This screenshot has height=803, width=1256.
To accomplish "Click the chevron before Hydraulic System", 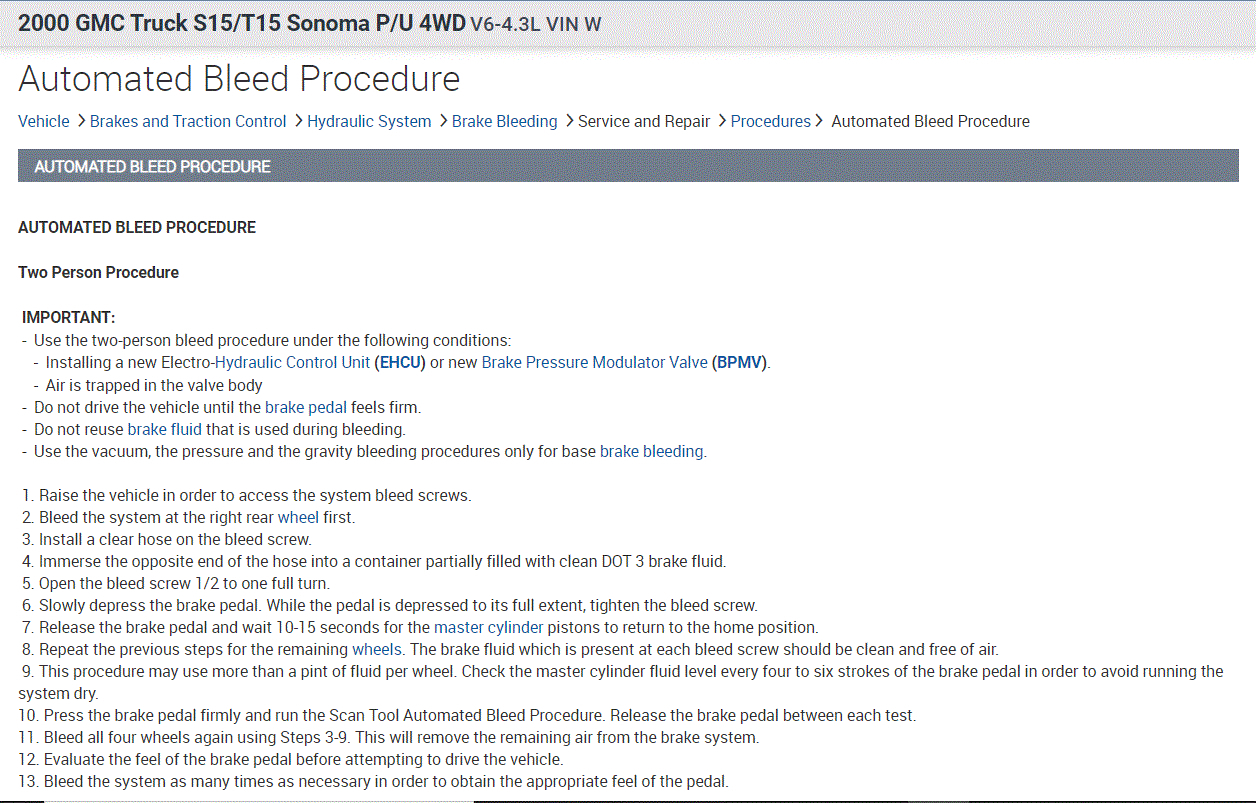I will tap(297, 122).
